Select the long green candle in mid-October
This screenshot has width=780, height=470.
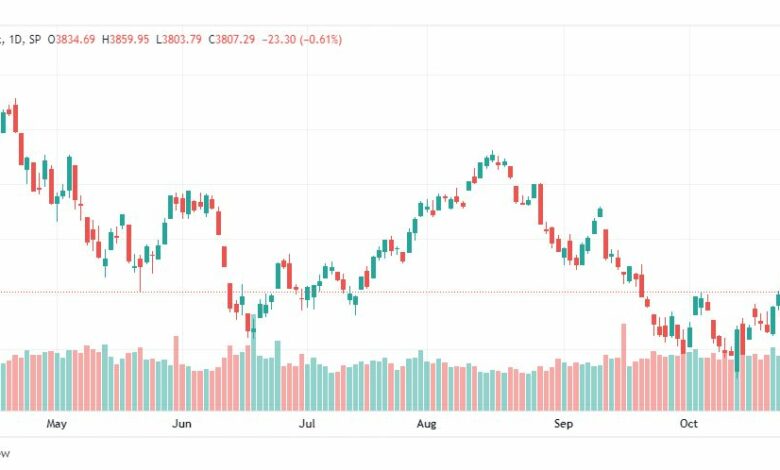click(737, 351)
